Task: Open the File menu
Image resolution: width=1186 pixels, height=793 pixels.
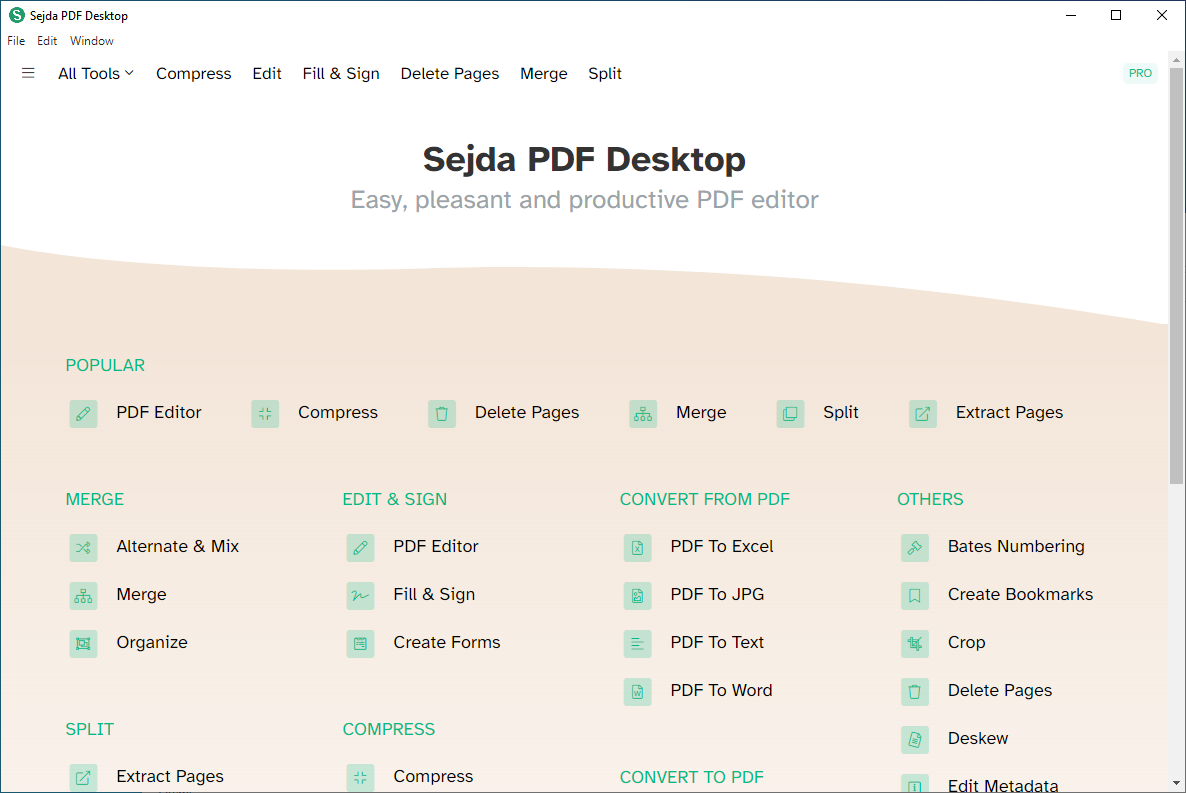Action: [16, 41]
